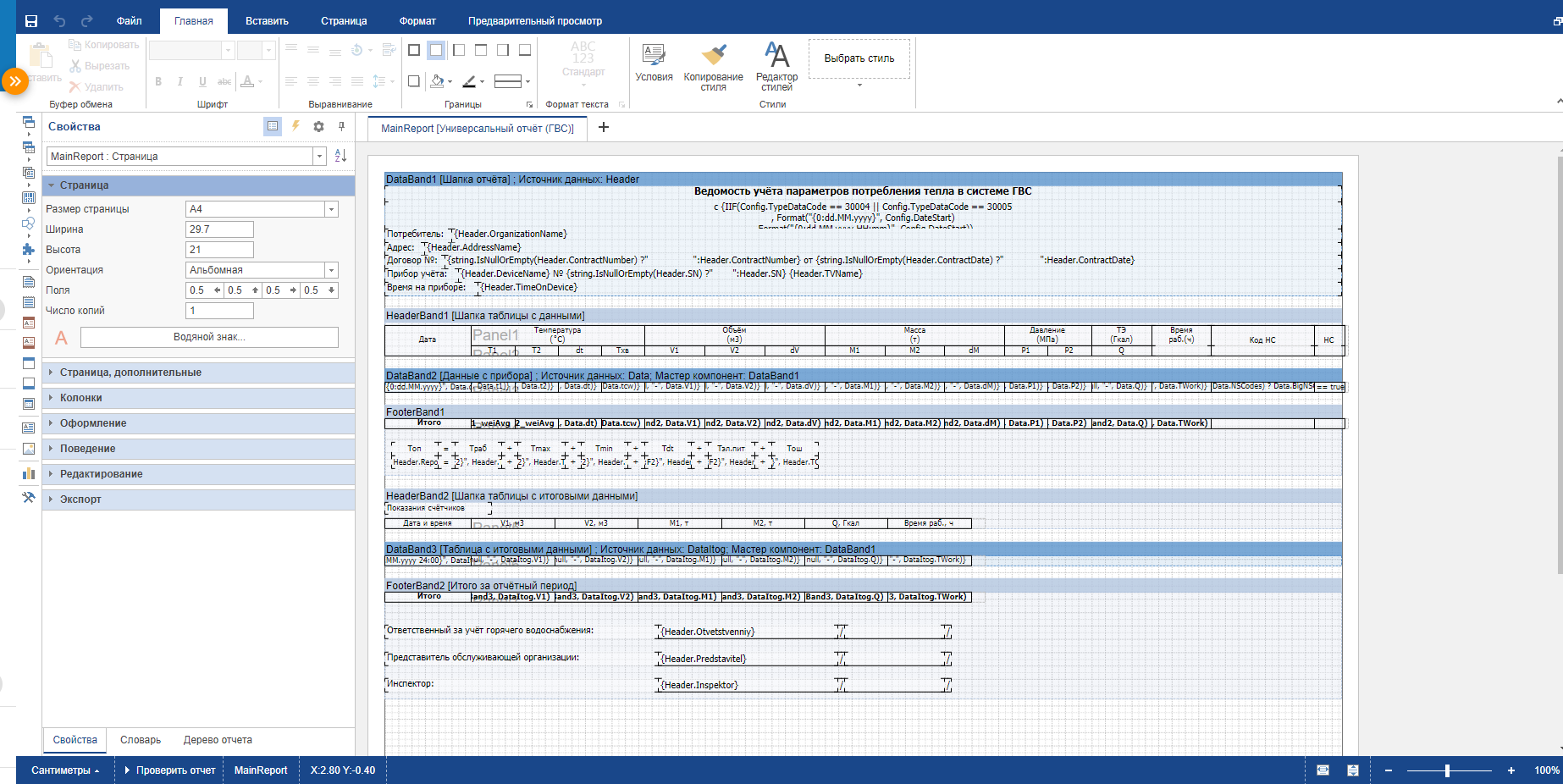Toggle left border option in Границы
1563x784 pixels.
point(459,50)
